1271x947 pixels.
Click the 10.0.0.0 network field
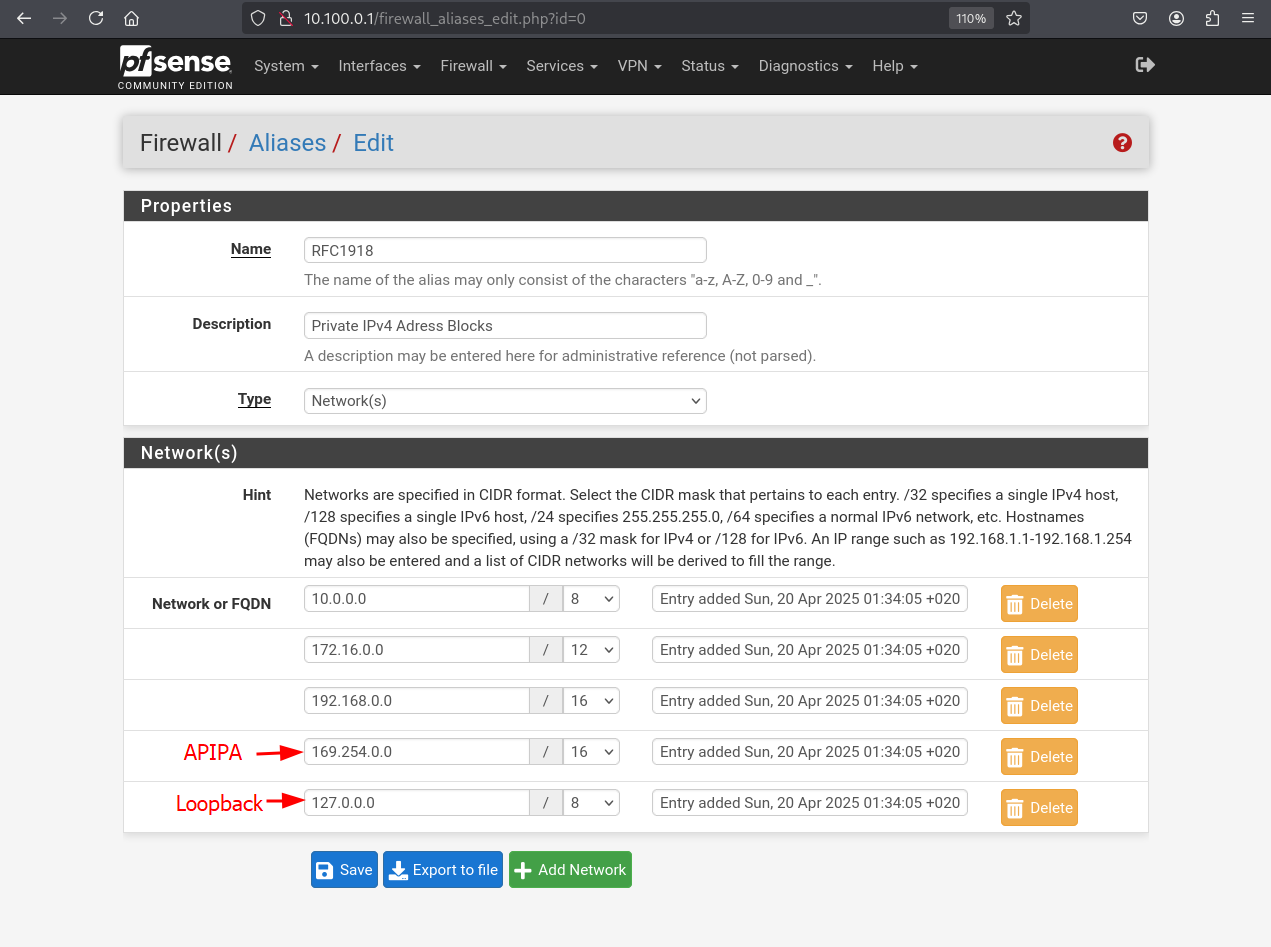point(416,599)
